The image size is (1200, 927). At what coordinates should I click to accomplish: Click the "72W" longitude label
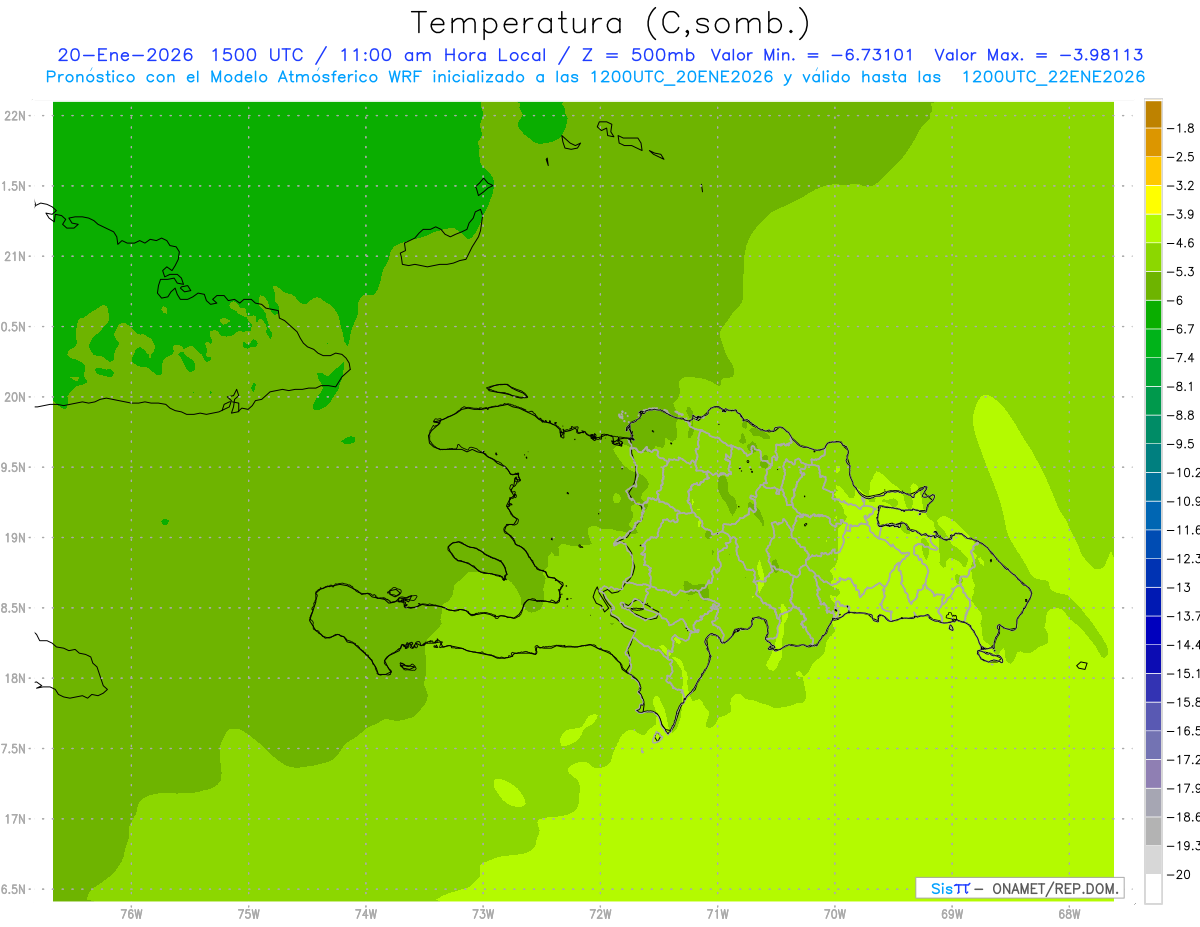(600, 914)
